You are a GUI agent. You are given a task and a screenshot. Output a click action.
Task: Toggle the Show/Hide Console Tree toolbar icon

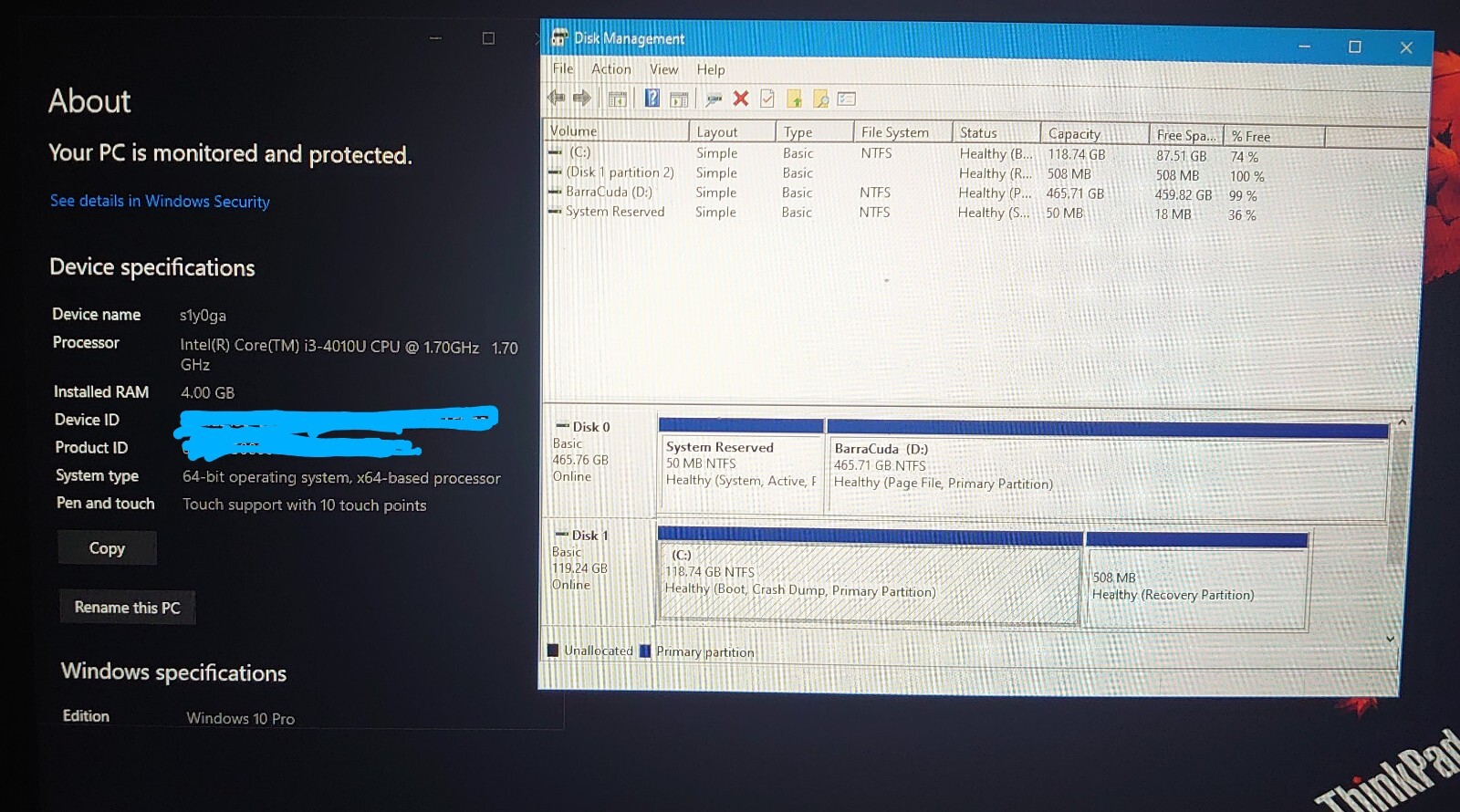[618, 99]
